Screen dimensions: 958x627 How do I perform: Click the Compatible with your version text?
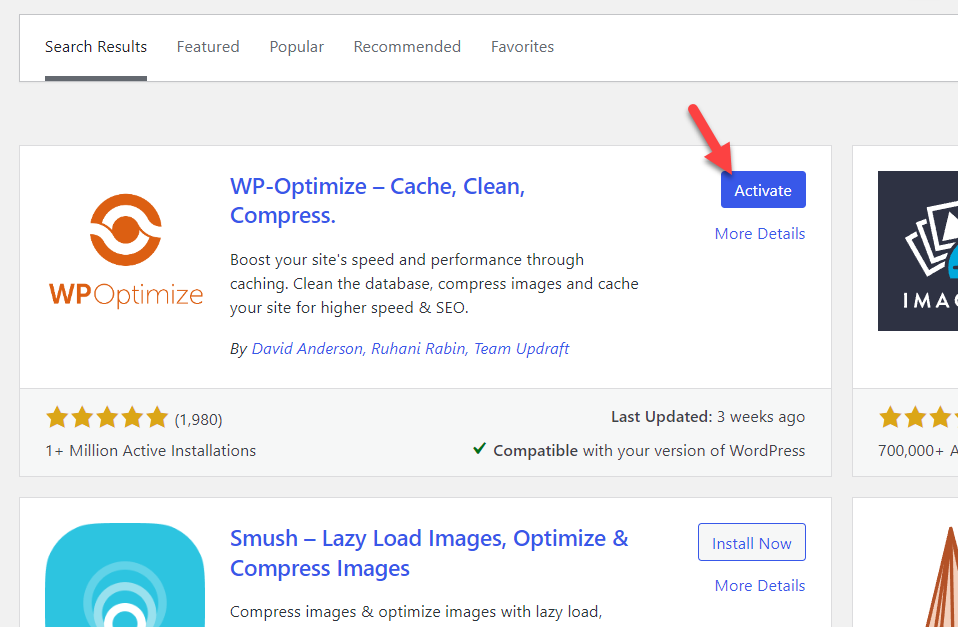pyautogui.click(x=649, y=450)
